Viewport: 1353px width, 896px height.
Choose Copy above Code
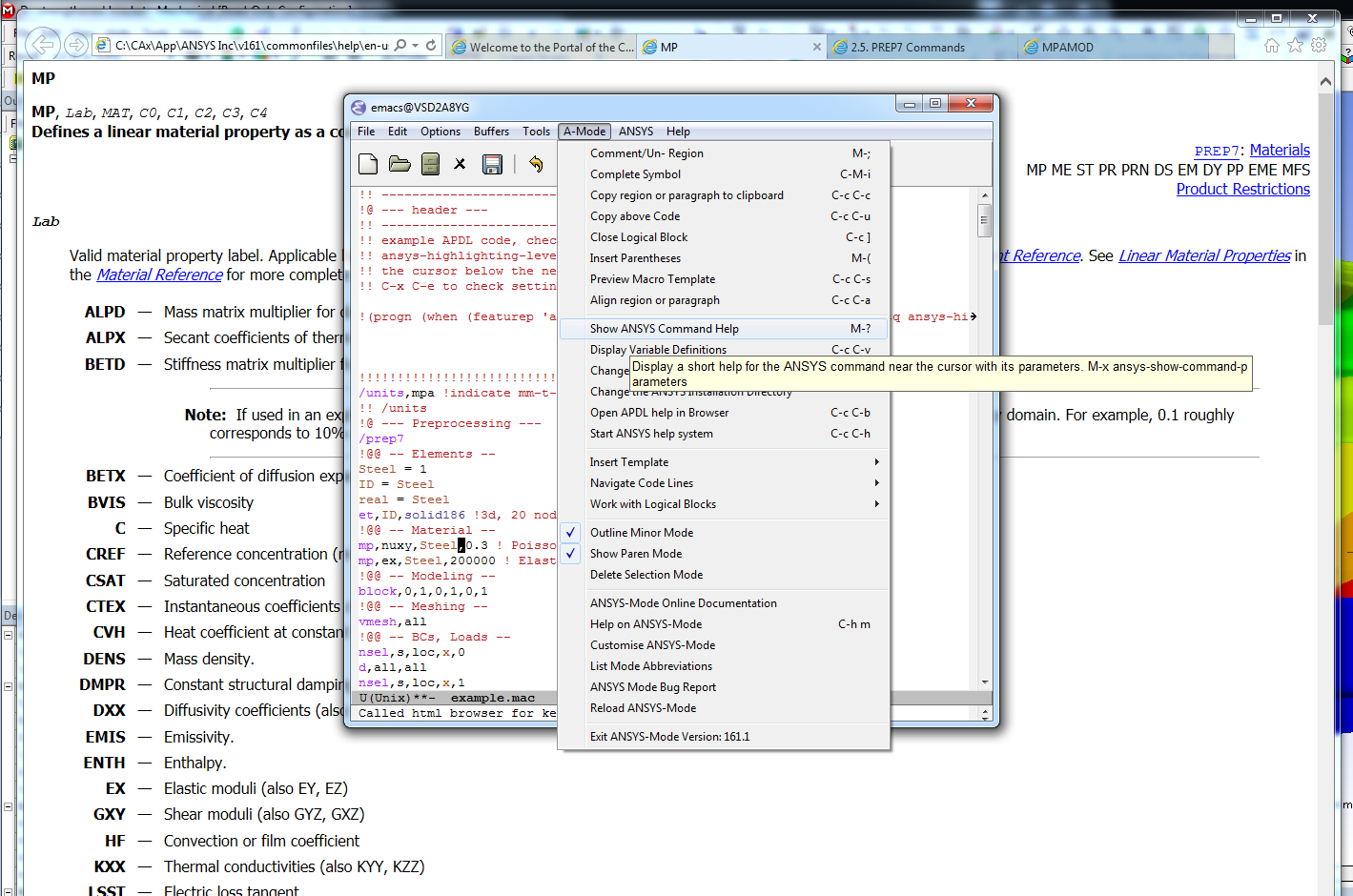[725, 216]
